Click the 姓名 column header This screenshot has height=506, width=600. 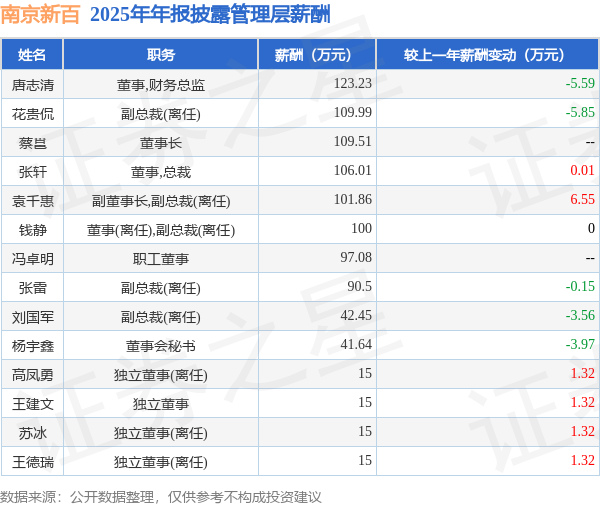click(x=32, y=55)
